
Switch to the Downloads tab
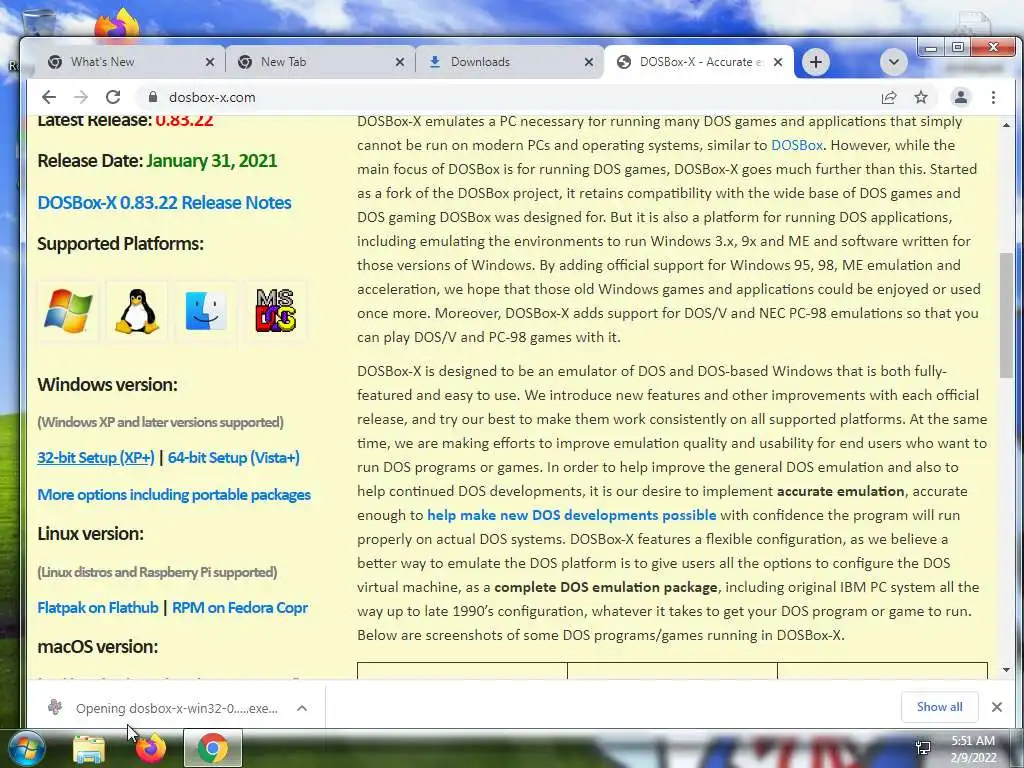[x=509, y=62]
